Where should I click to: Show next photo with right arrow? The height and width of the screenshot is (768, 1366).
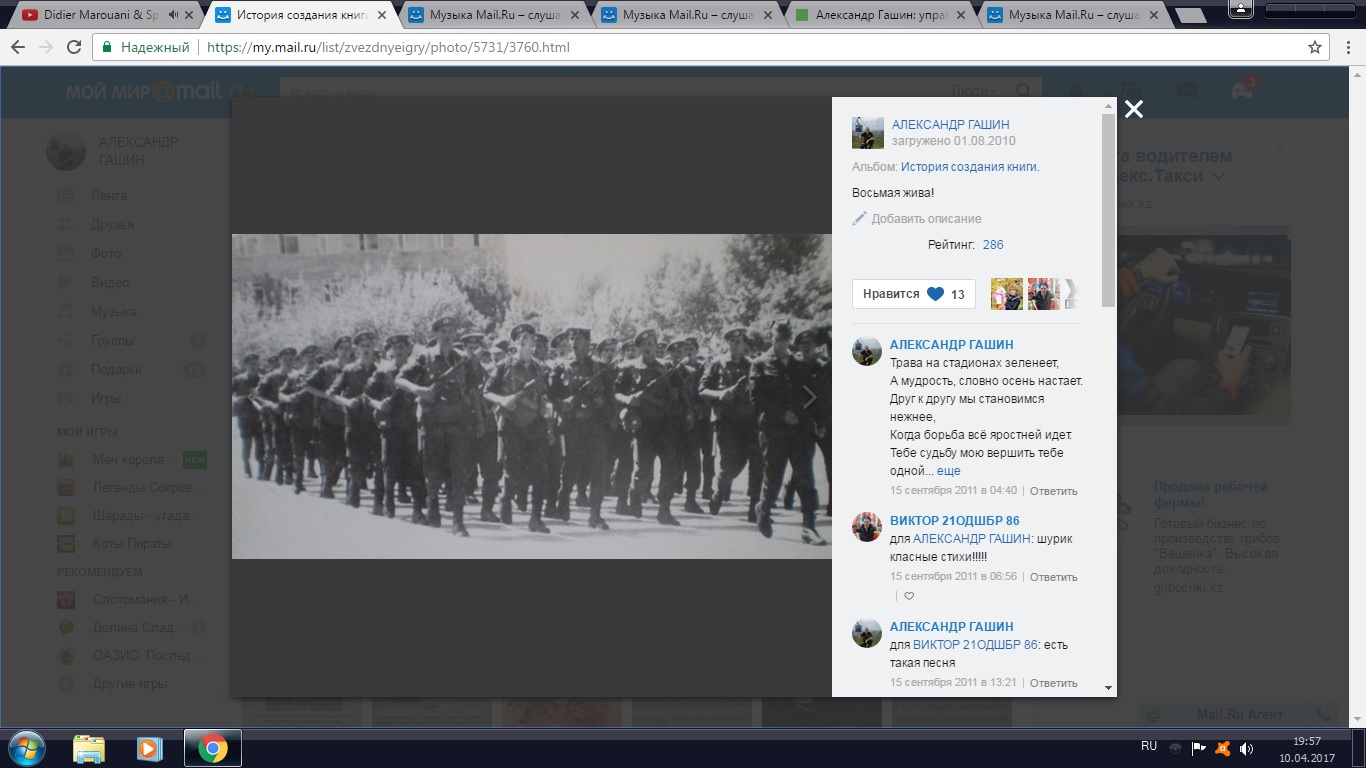[809, 397]
